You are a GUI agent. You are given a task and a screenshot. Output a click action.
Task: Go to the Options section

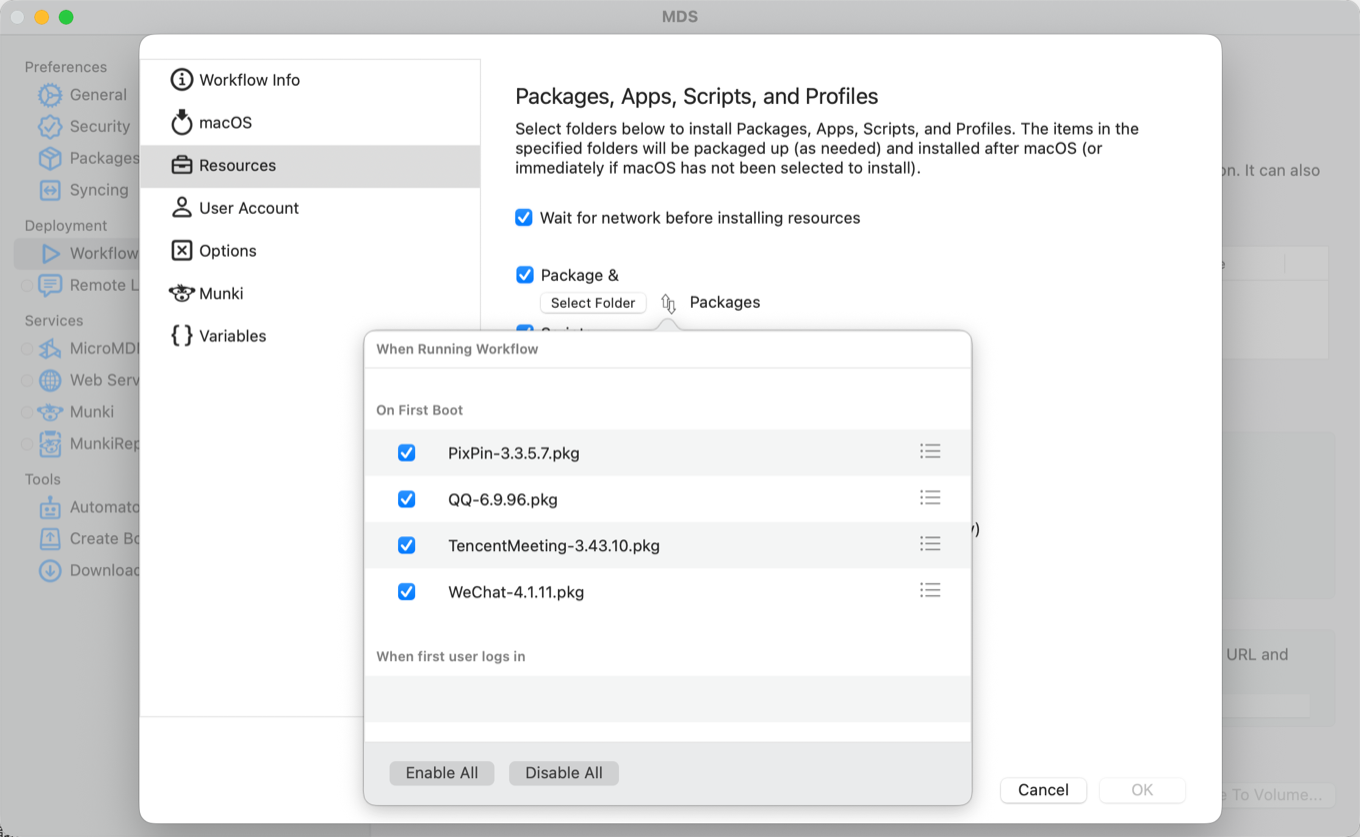pyautogui.click(x=310, y=251)
